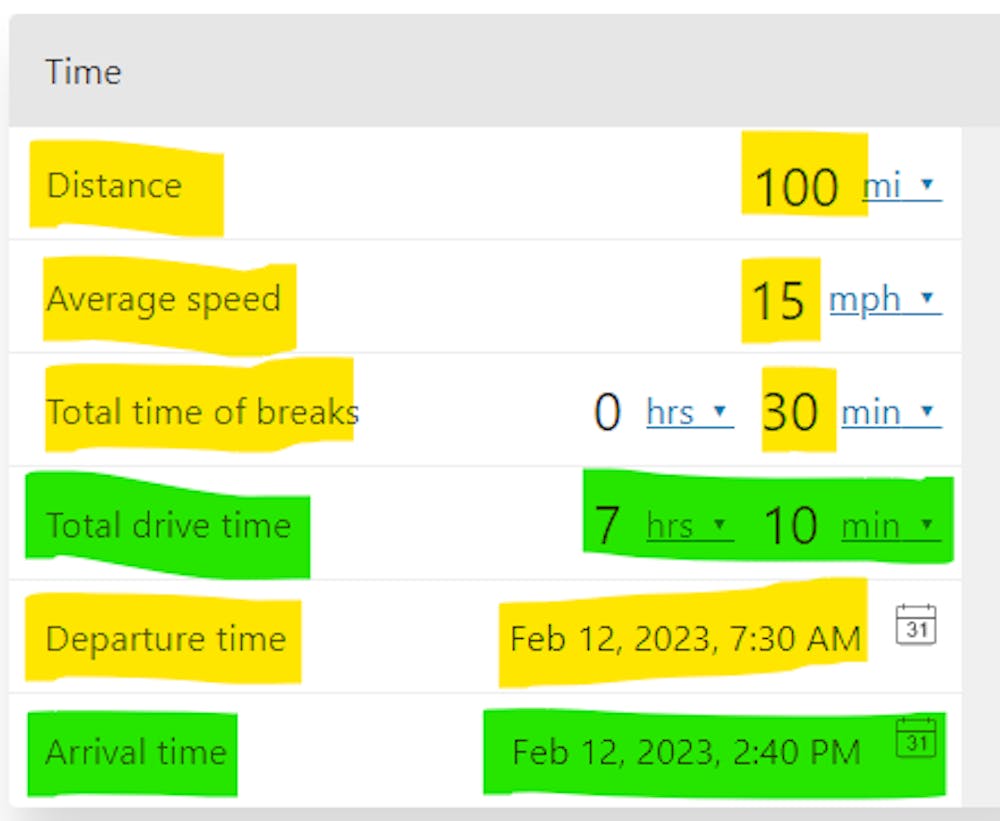Click the Distance label

click(114, 186)
